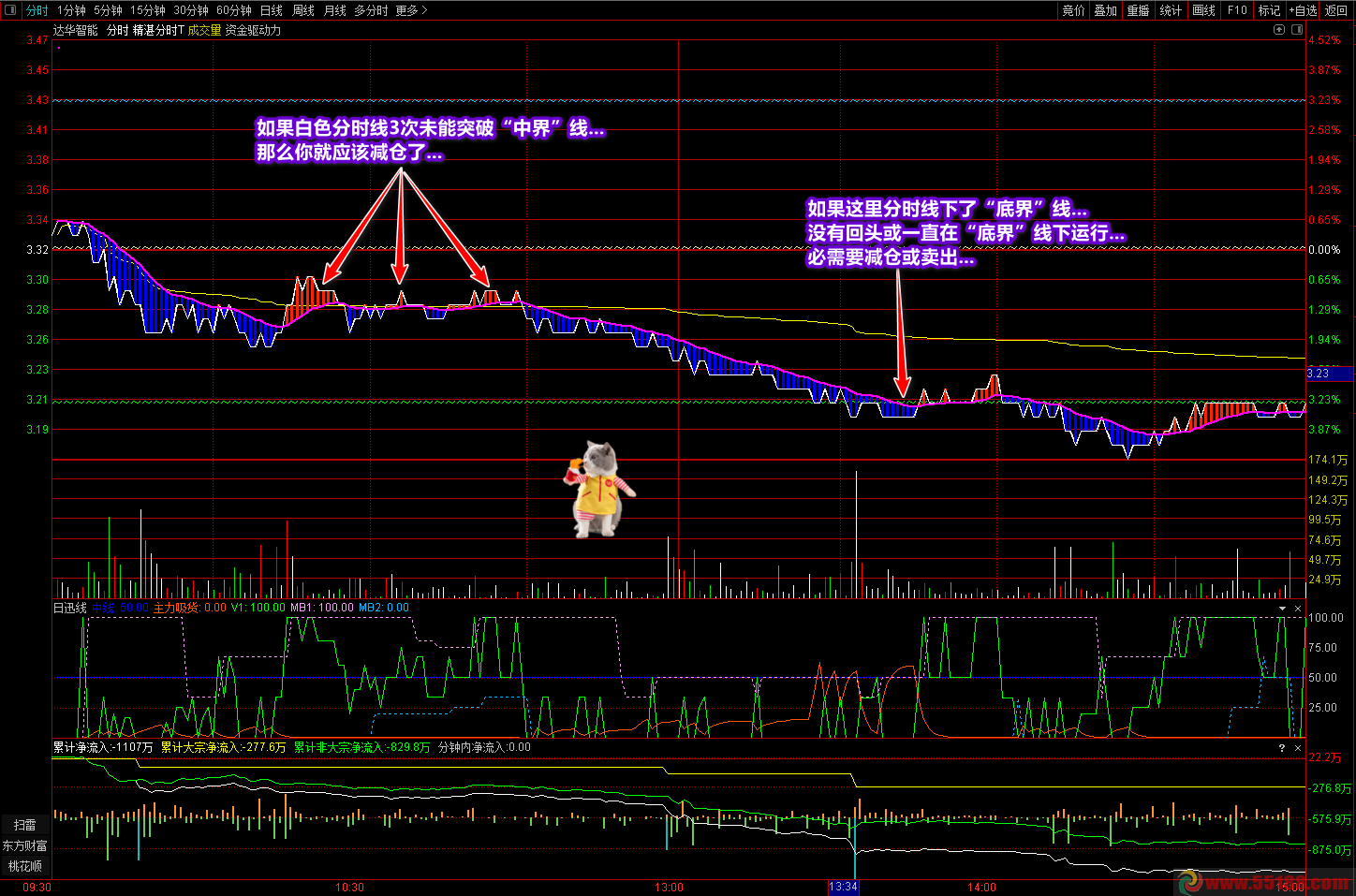1356x896 pixels.
Task: Open the 多分时 multi-day selector
Action: pyautogui.click(x=370, y=10)
